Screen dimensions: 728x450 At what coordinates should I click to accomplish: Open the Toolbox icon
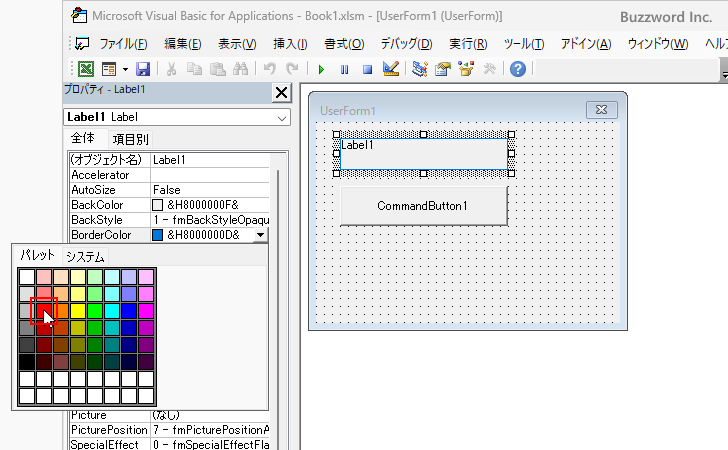coord(489,69)
